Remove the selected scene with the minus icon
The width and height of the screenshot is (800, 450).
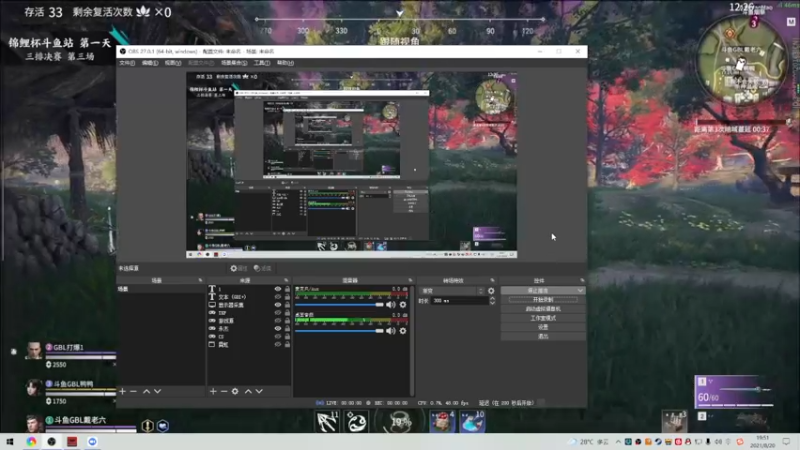coord(134,391)
